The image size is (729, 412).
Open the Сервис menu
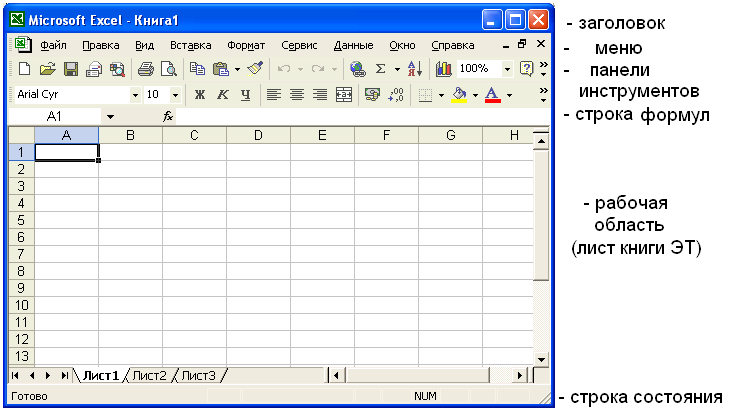pyautogui.click(x=299, y=46)
